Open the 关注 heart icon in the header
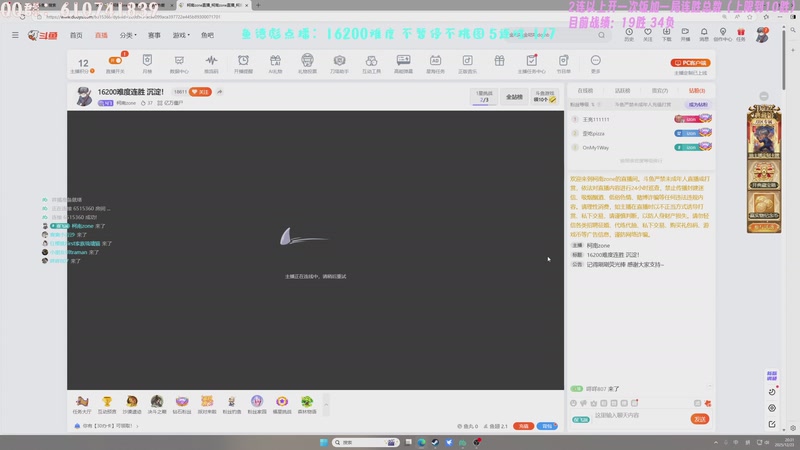800x450 pixels. tap(647, 34)
